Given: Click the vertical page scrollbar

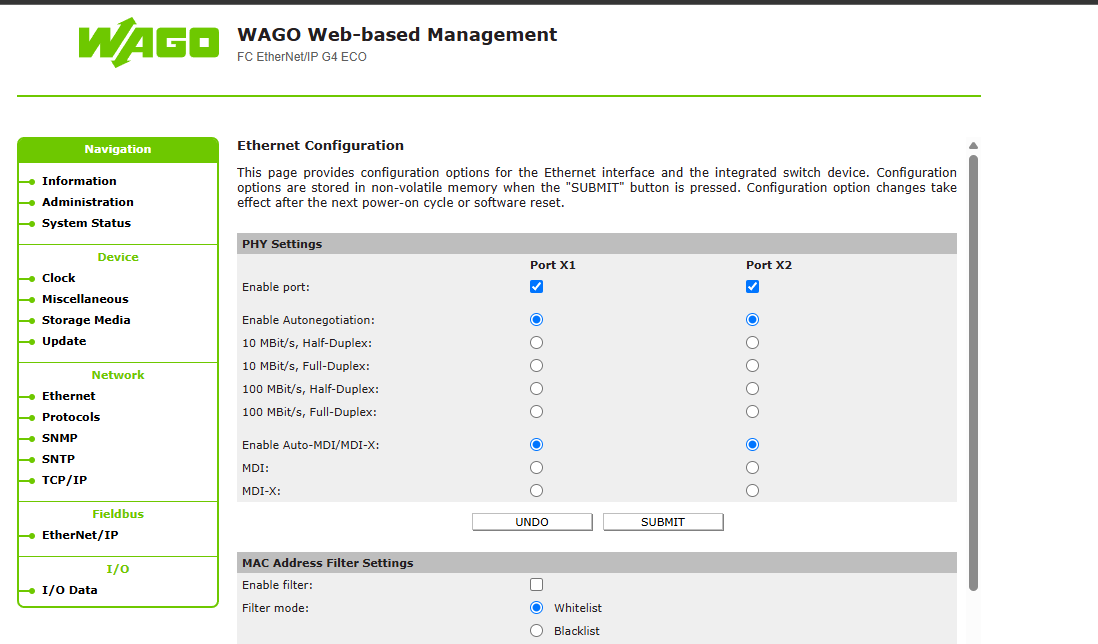Looking at the screenshot, I should tap(973, 370).
